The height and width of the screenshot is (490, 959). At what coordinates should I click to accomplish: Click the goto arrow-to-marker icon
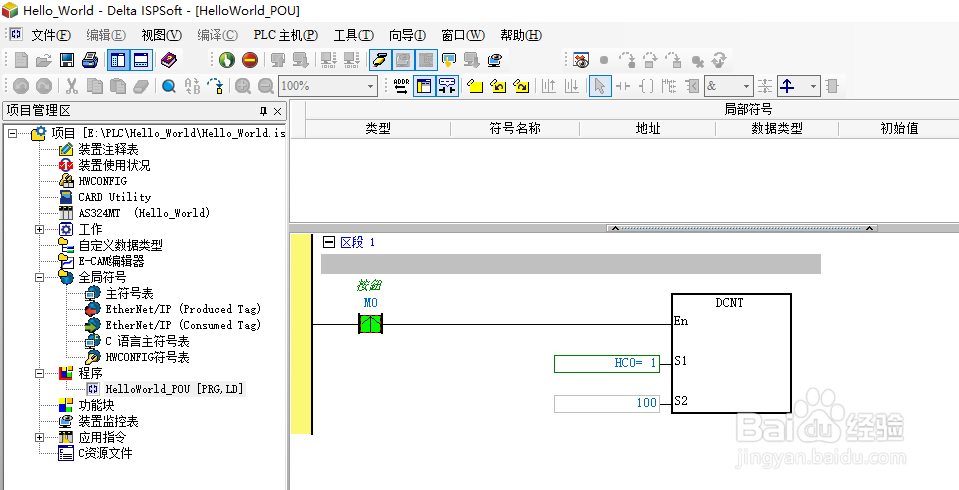(215, 86)
